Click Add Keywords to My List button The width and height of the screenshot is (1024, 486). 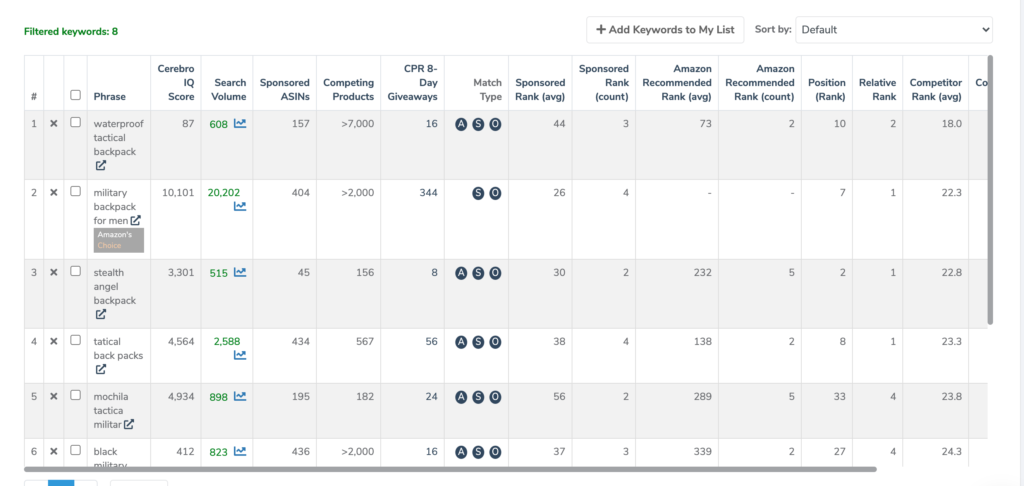coord(665,30)
